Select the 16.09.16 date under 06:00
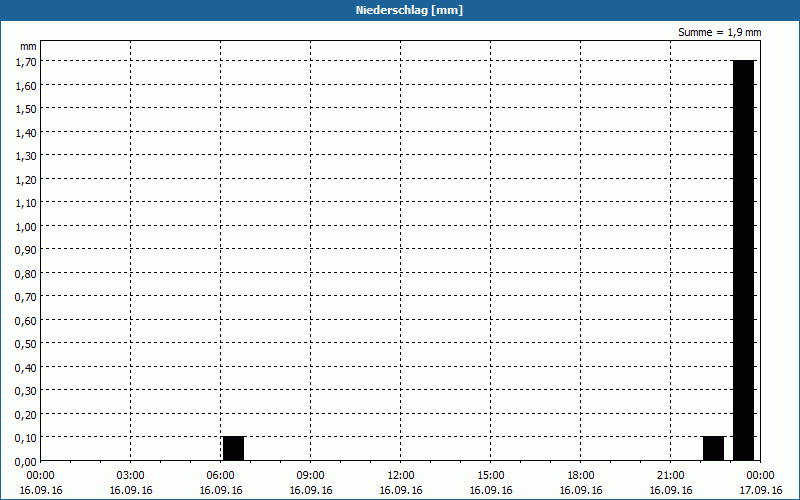Image resolution: width=800 pixels, height=500 pixels. (x=220, y=490)
